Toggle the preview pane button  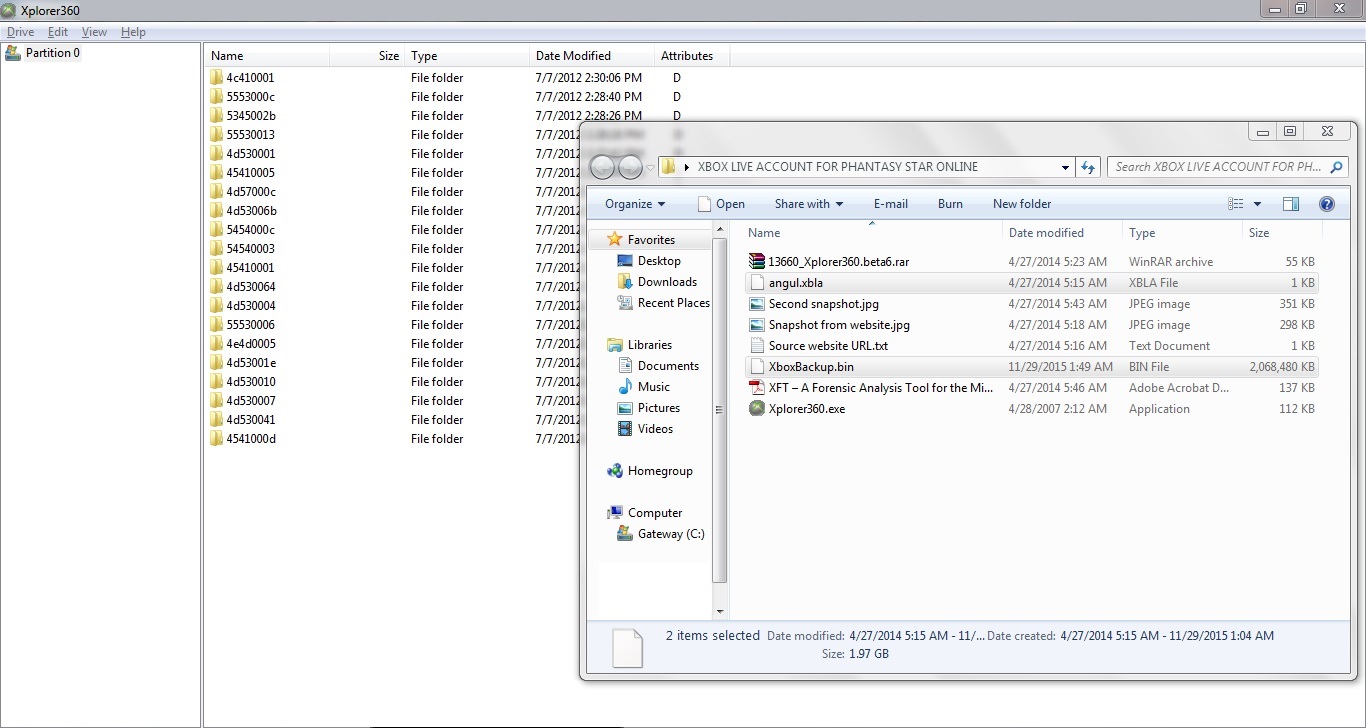1291,204
